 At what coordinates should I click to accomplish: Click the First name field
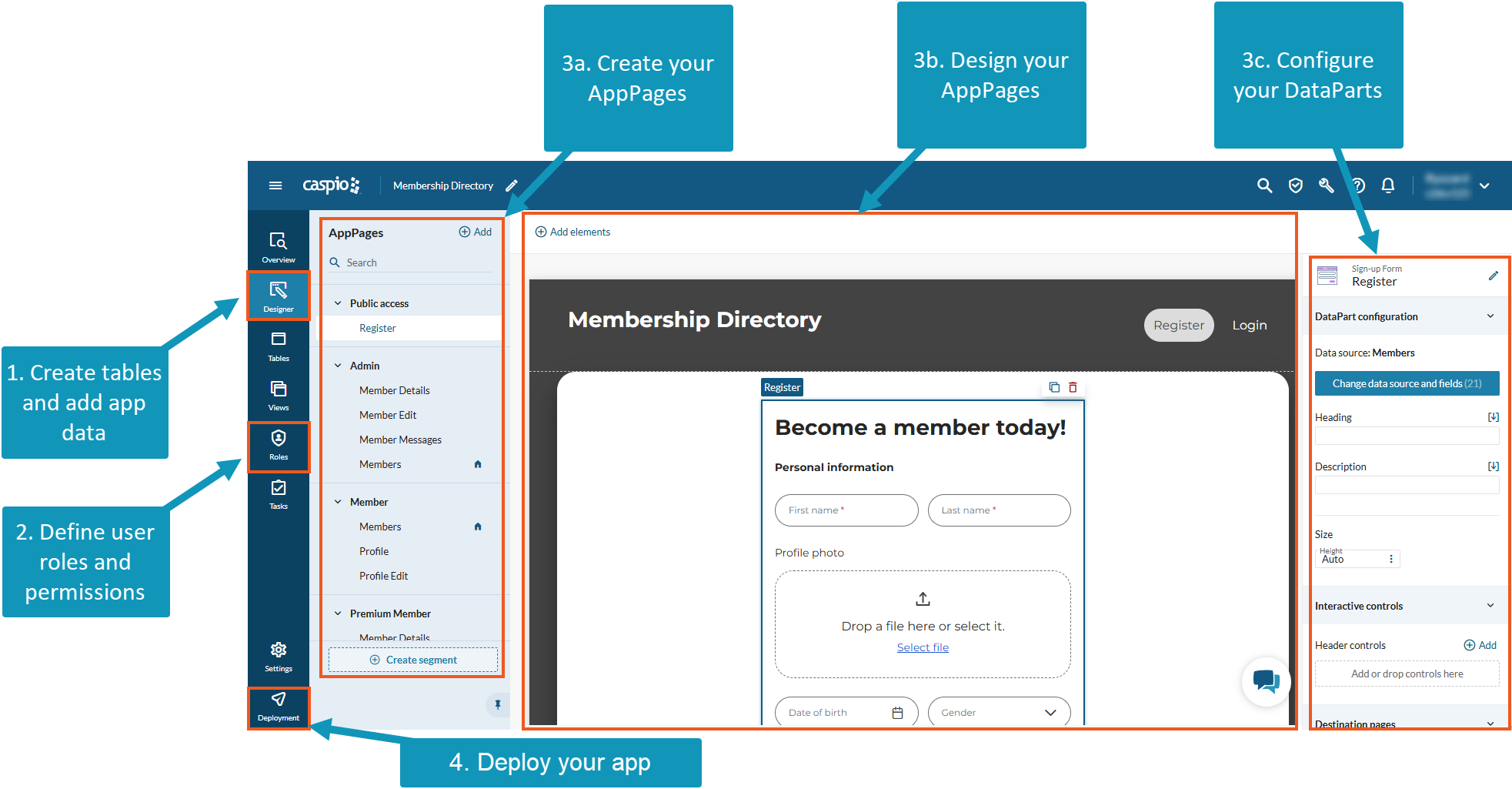click(x=846, y=510)
